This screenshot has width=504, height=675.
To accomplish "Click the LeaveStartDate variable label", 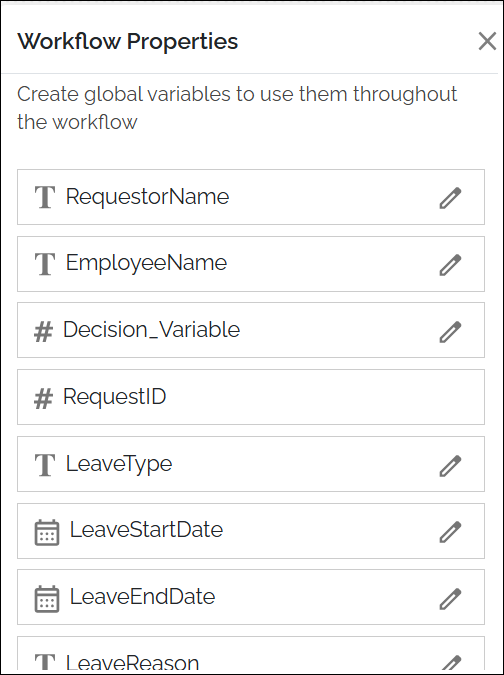I will pos(146,530).
